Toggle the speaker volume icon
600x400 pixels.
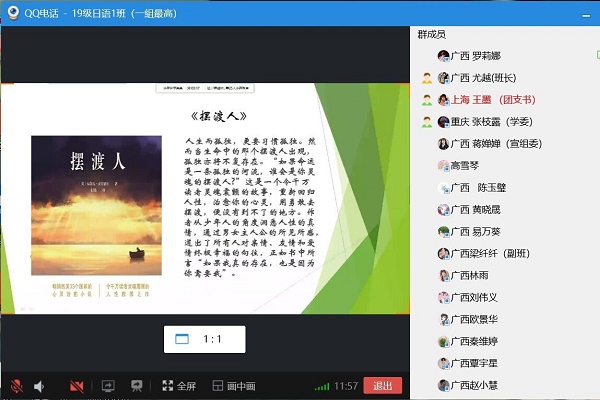click(39, 386)
